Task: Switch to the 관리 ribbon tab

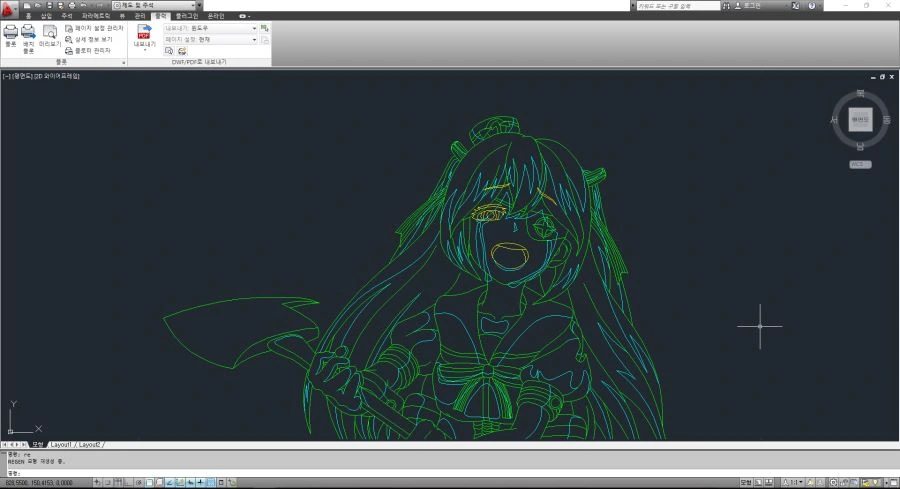Action: tap(139, 16)
